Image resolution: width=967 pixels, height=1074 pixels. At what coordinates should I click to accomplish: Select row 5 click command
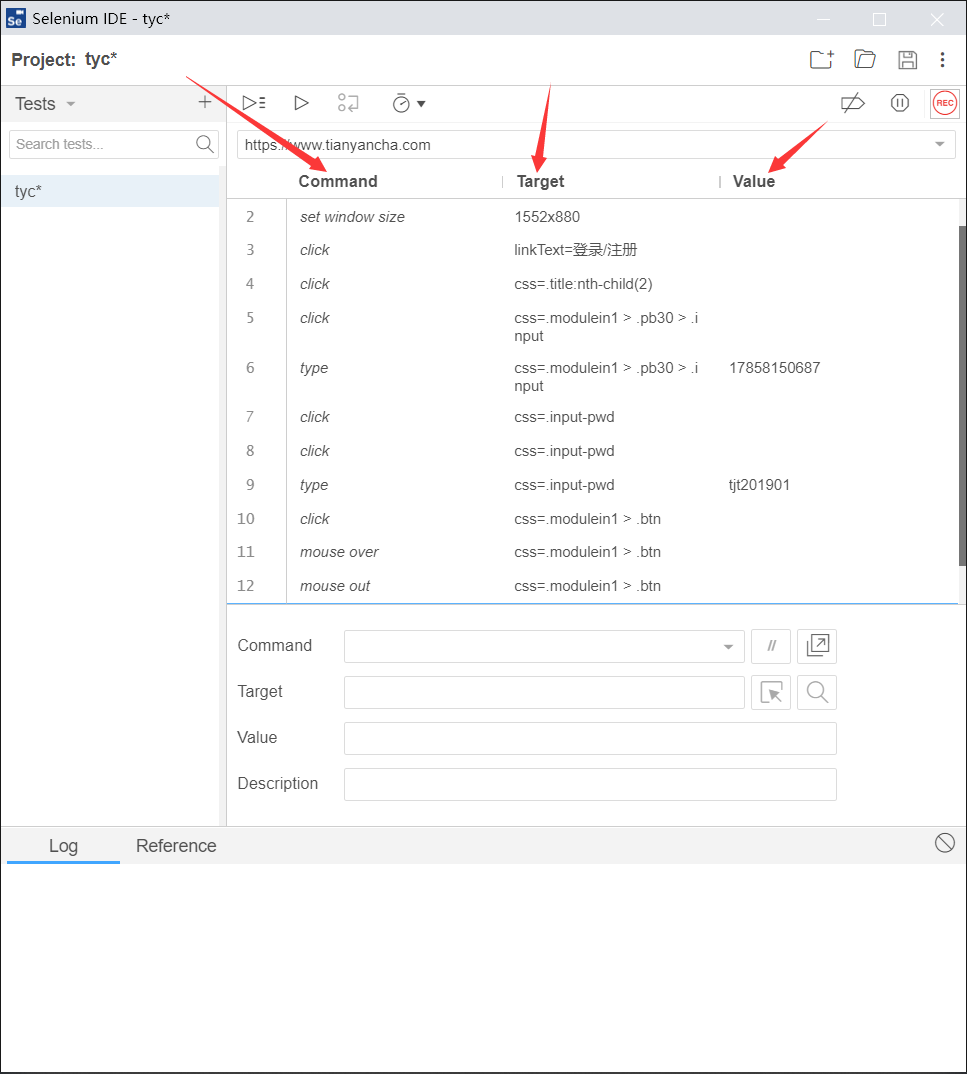point(593,326)
